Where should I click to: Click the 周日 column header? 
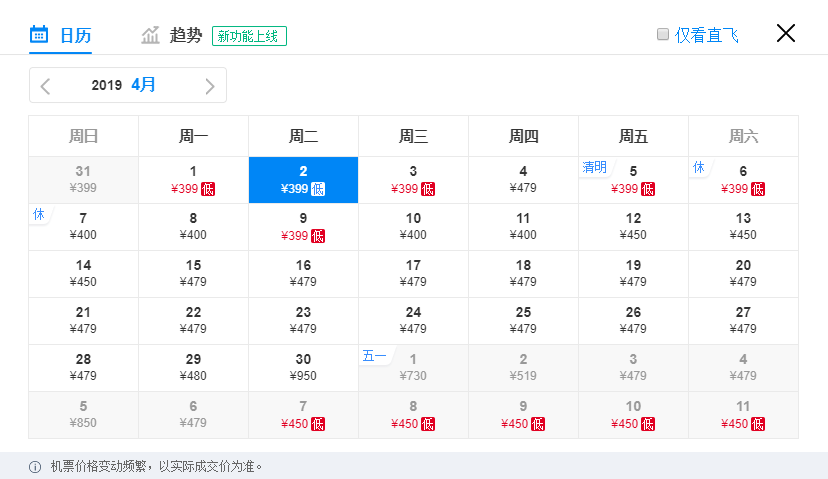(83, 136)
